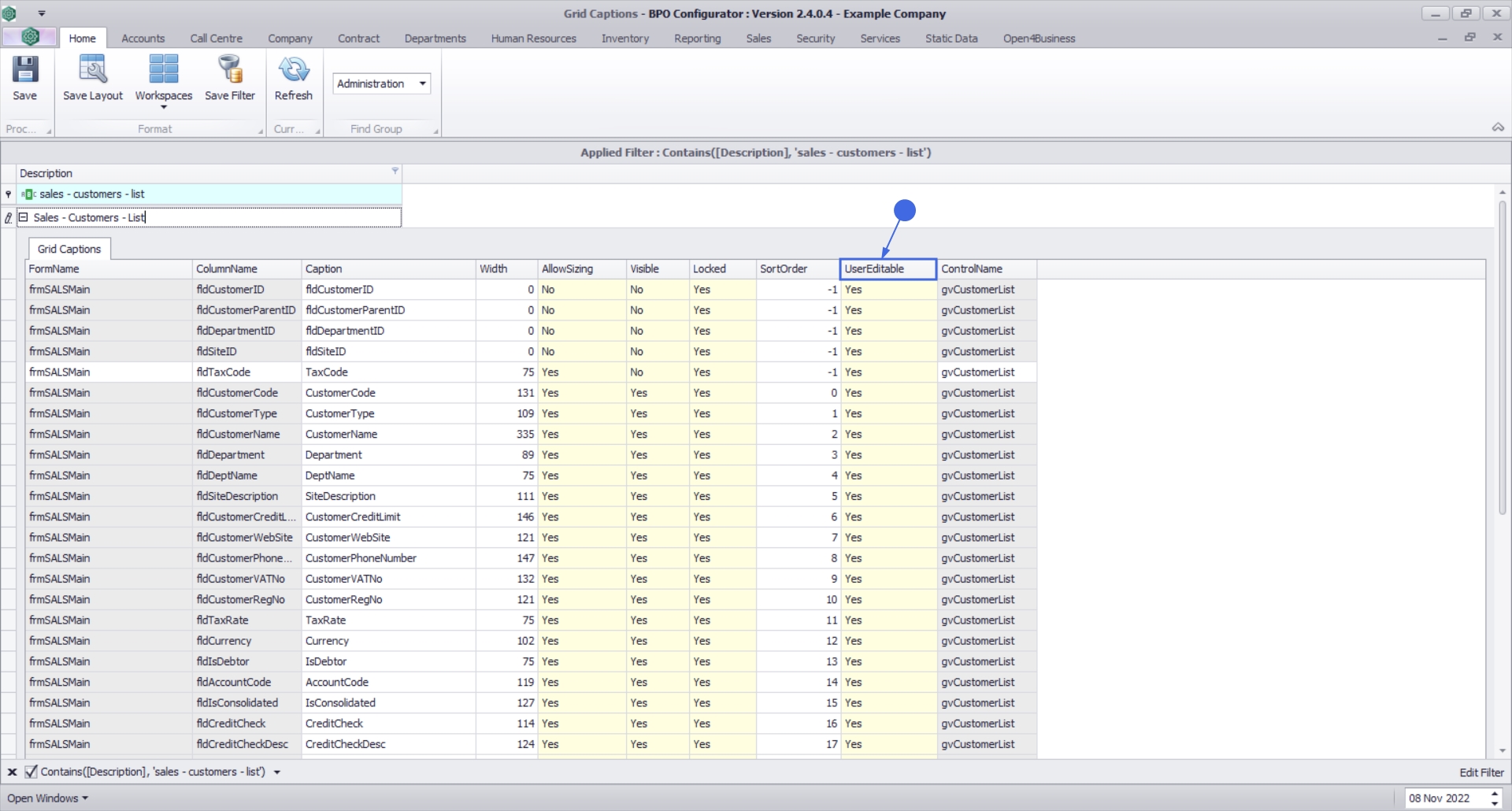Screen dimensions: 1512x811
Task: Collapse the Sales - Customers - List row
Action: click(23, 217)
